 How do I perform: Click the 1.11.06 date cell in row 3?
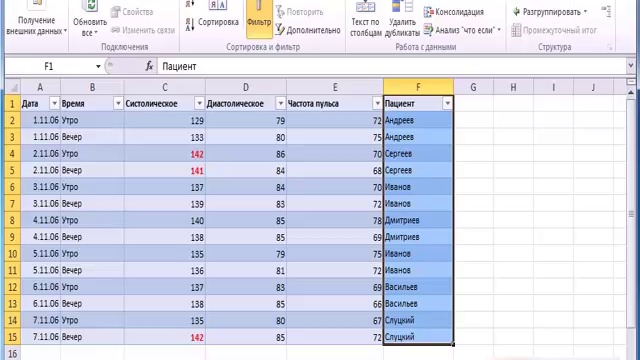(x=40, y=137)
